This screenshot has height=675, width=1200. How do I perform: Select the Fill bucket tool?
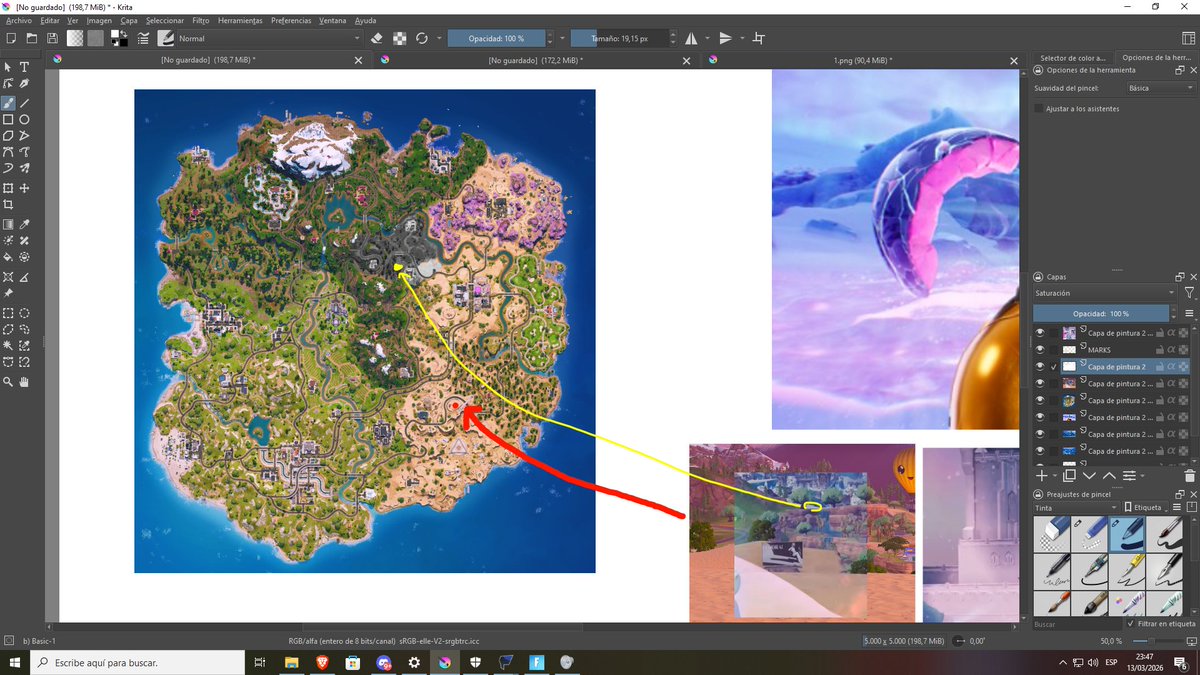tap(8, 257)
